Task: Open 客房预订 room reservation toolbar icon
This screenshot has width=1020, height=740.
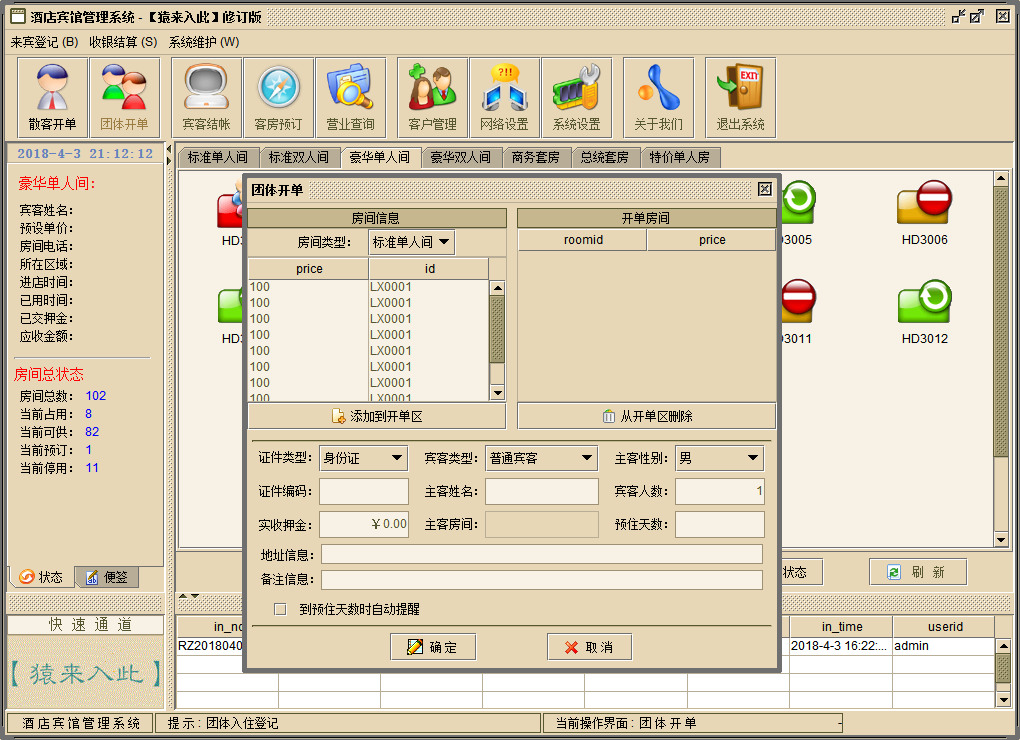Action: [278, 98]
